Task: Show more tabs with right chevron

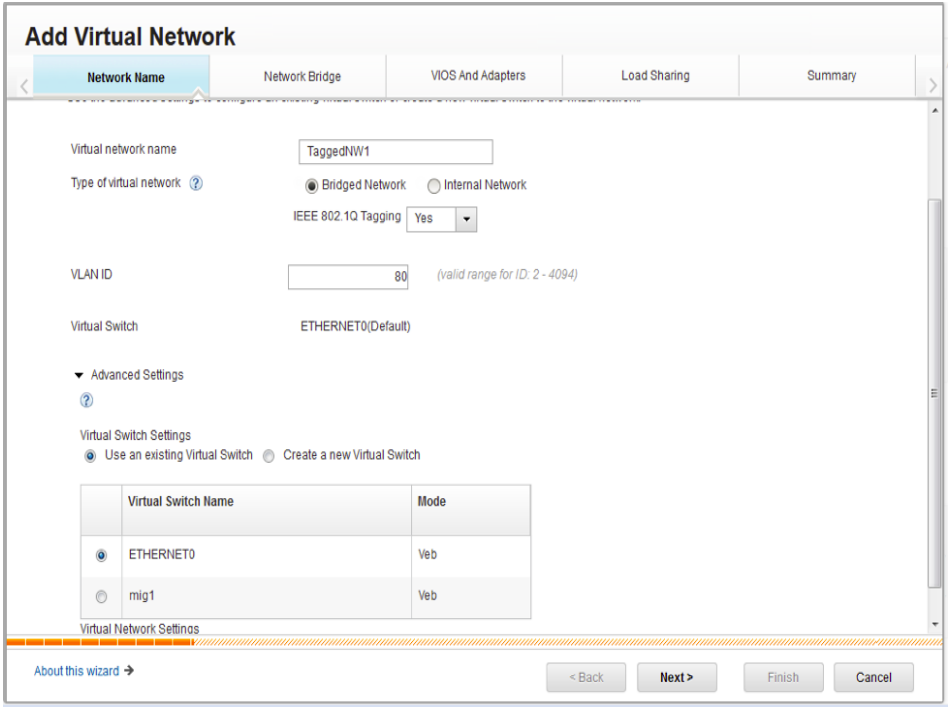Action: (932, 86)
